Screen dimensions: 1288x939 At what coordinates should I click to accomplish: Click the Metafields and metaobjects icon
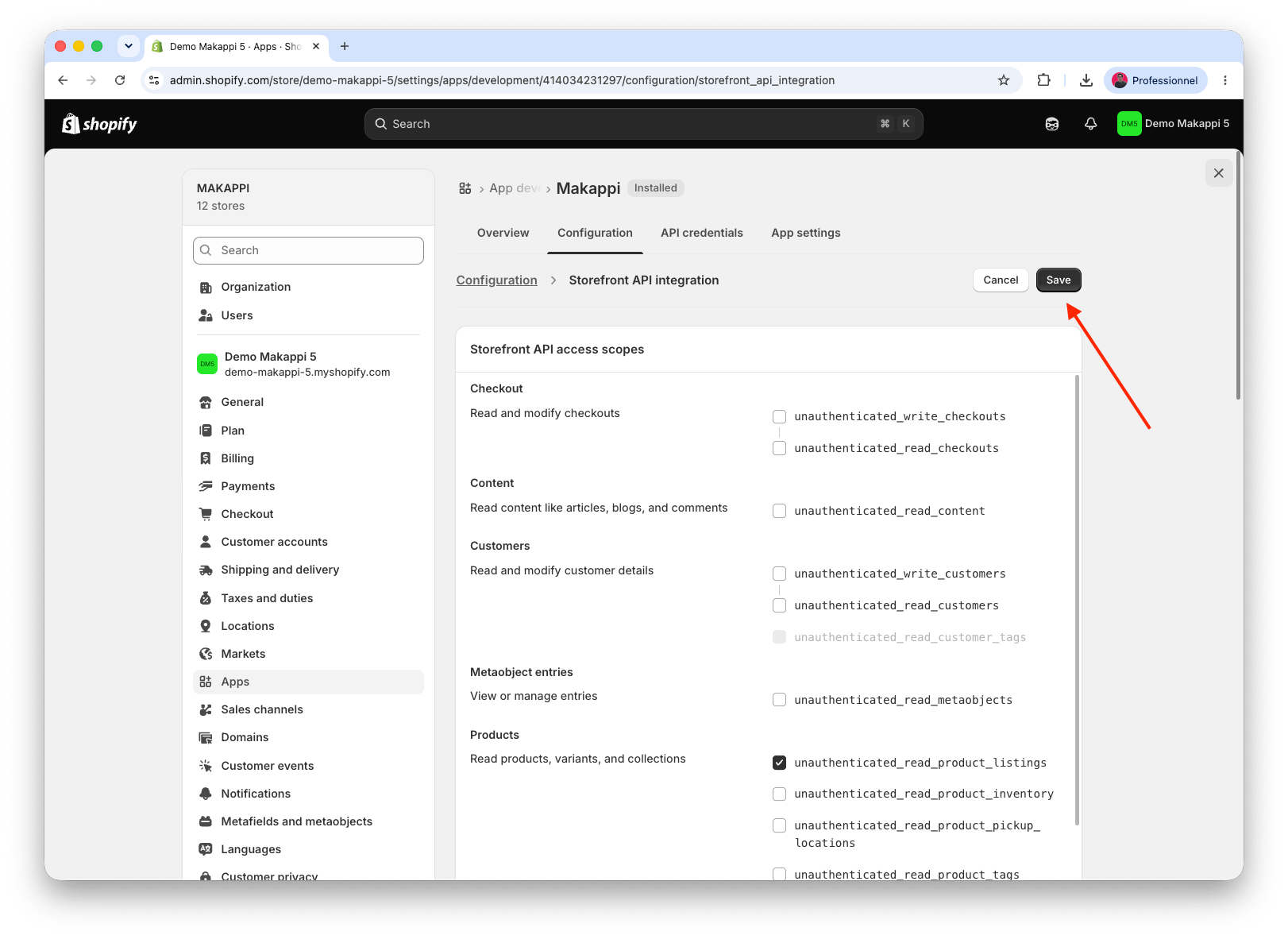tap(206, 821)
